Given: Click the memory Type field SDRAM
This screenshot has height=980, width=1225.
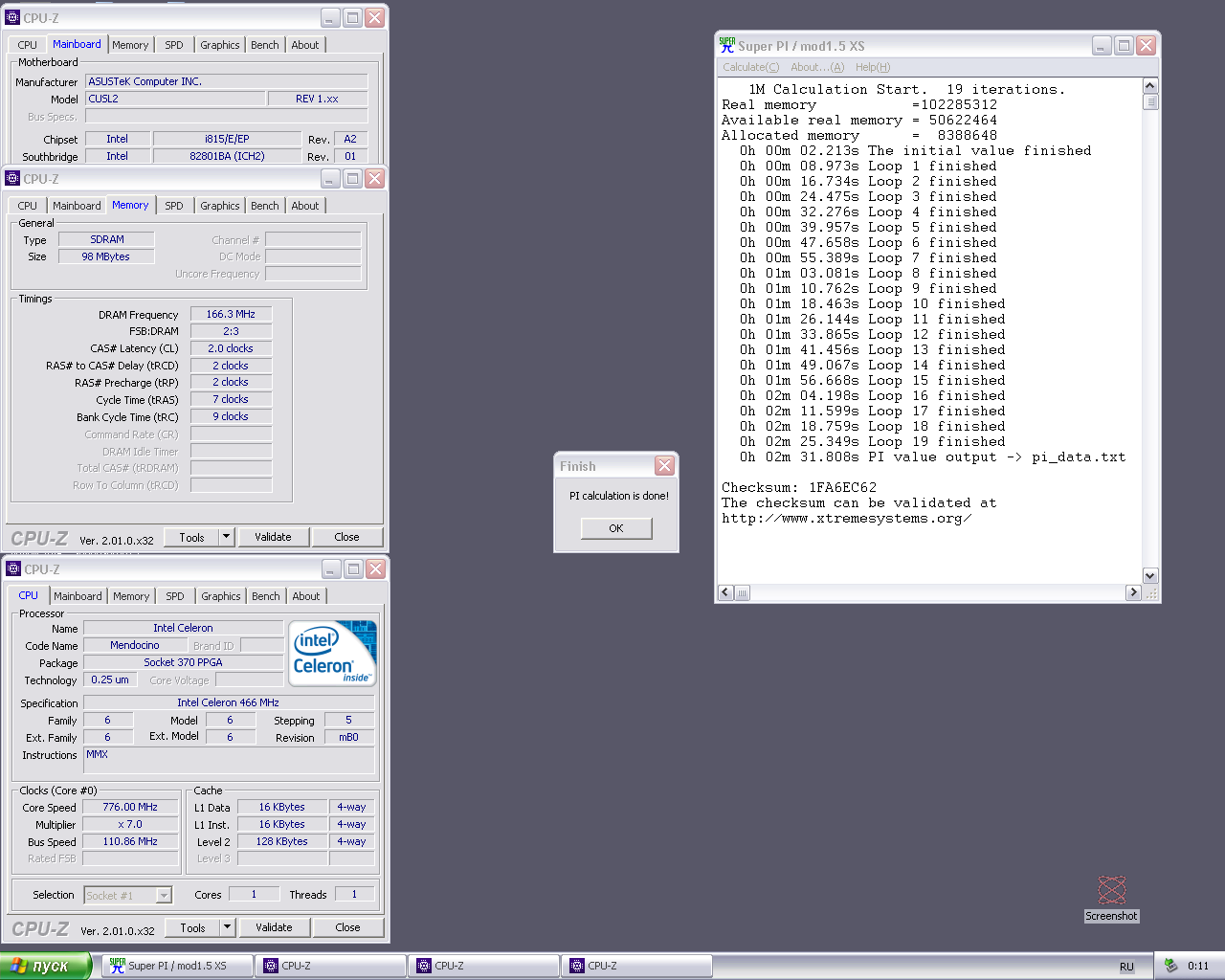Looking at the screenshot, I should pyautogui.click(x=107, y=239).
